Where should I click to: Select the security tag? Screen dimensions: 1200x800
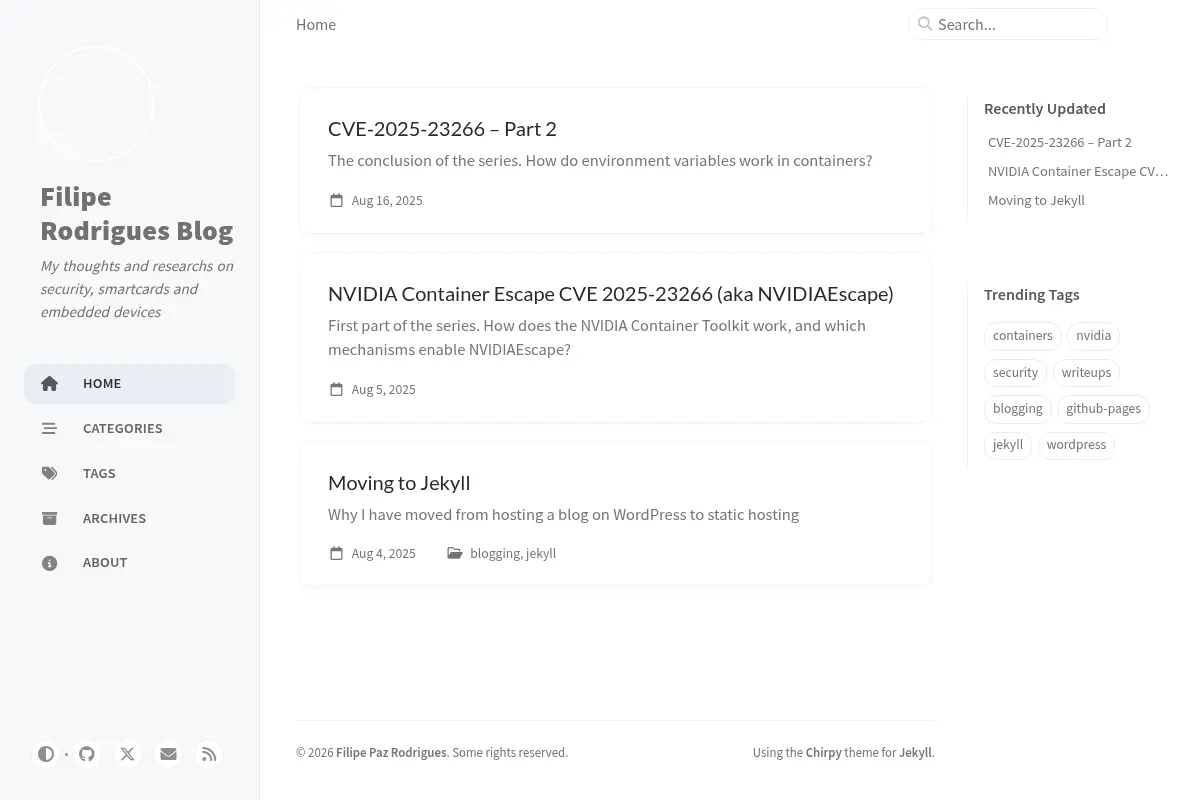coord(1015,372)
